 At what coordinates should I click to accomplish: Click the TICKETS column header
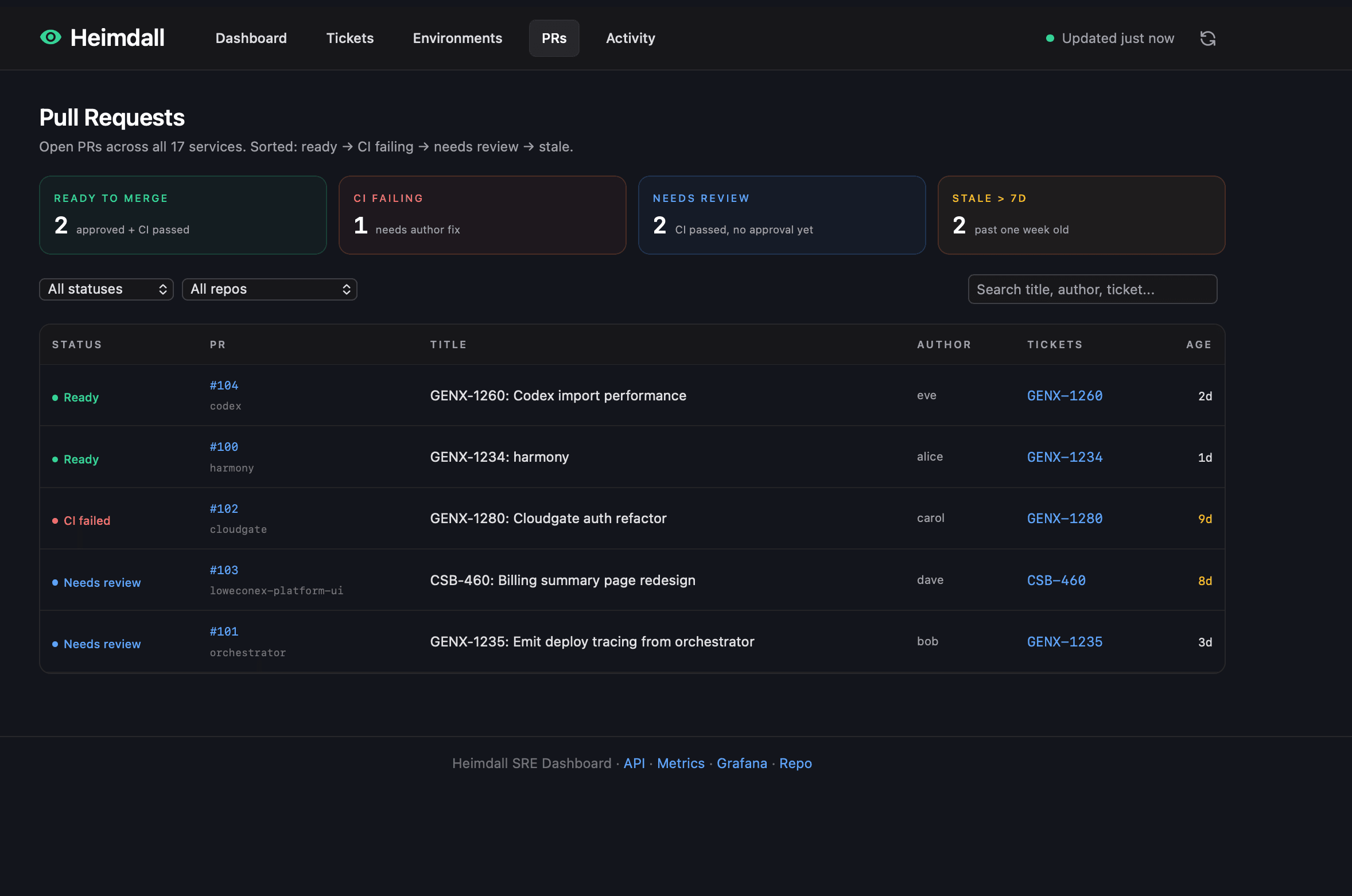coord(1055,345)
